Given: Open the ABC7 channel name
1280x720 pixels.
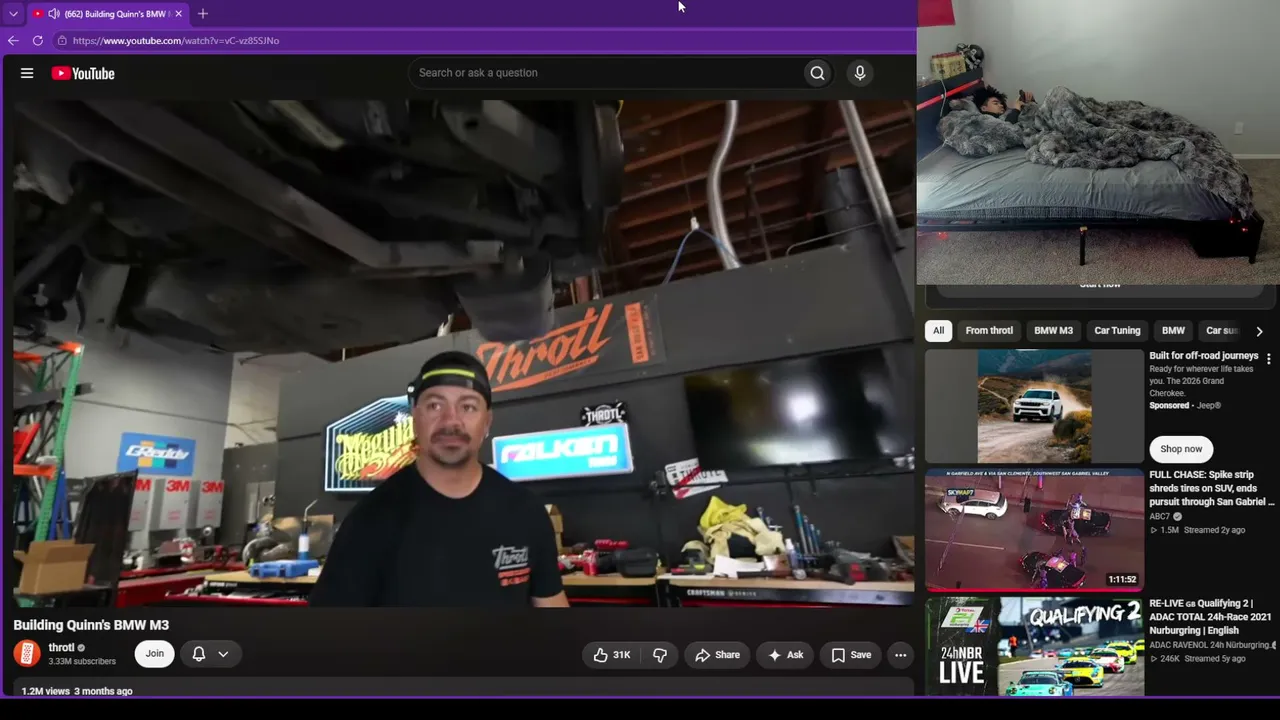Looking at the screenshot, I should click(1160, 517).
